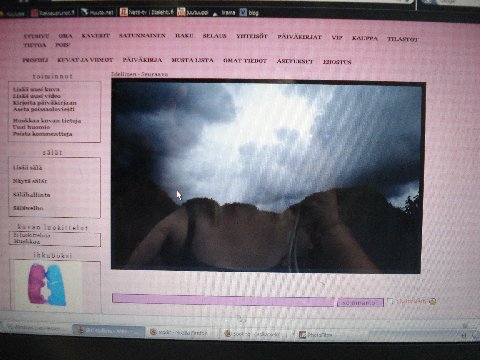
Task: Open the Netti-tv bookmark in bookmarks bar
Action: pyautogui.click(x=147, y=12)
